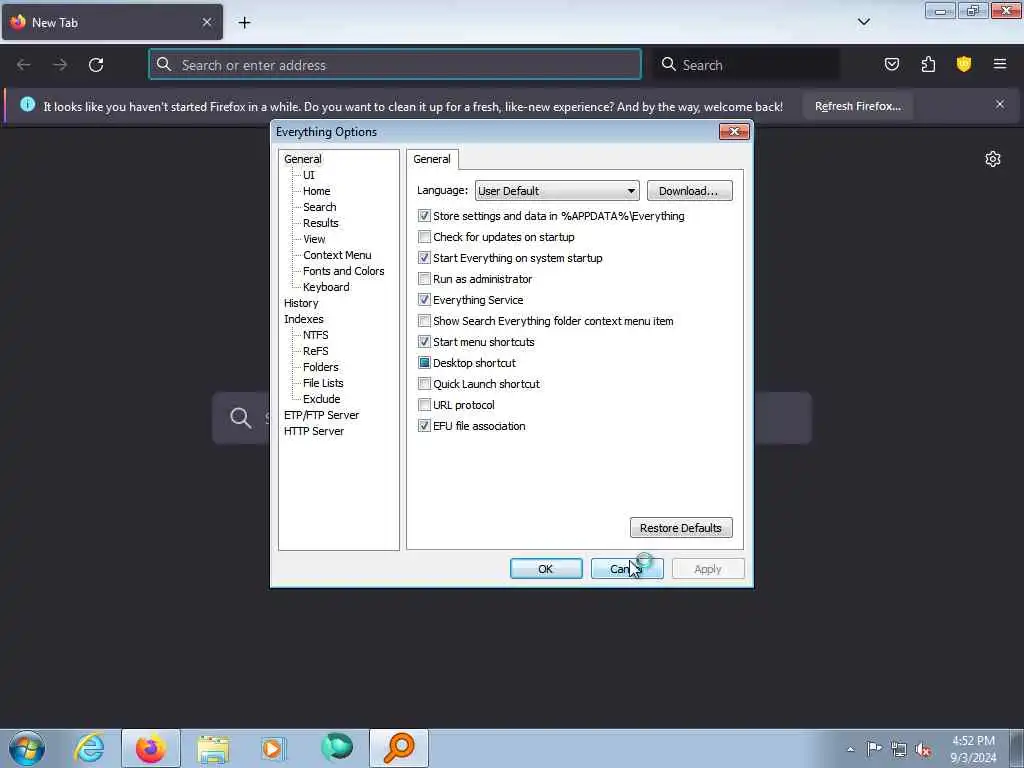Toggle the Everything Service checkbox
1024x768 pixels.
pyautogui.click(x=424, y=300)
